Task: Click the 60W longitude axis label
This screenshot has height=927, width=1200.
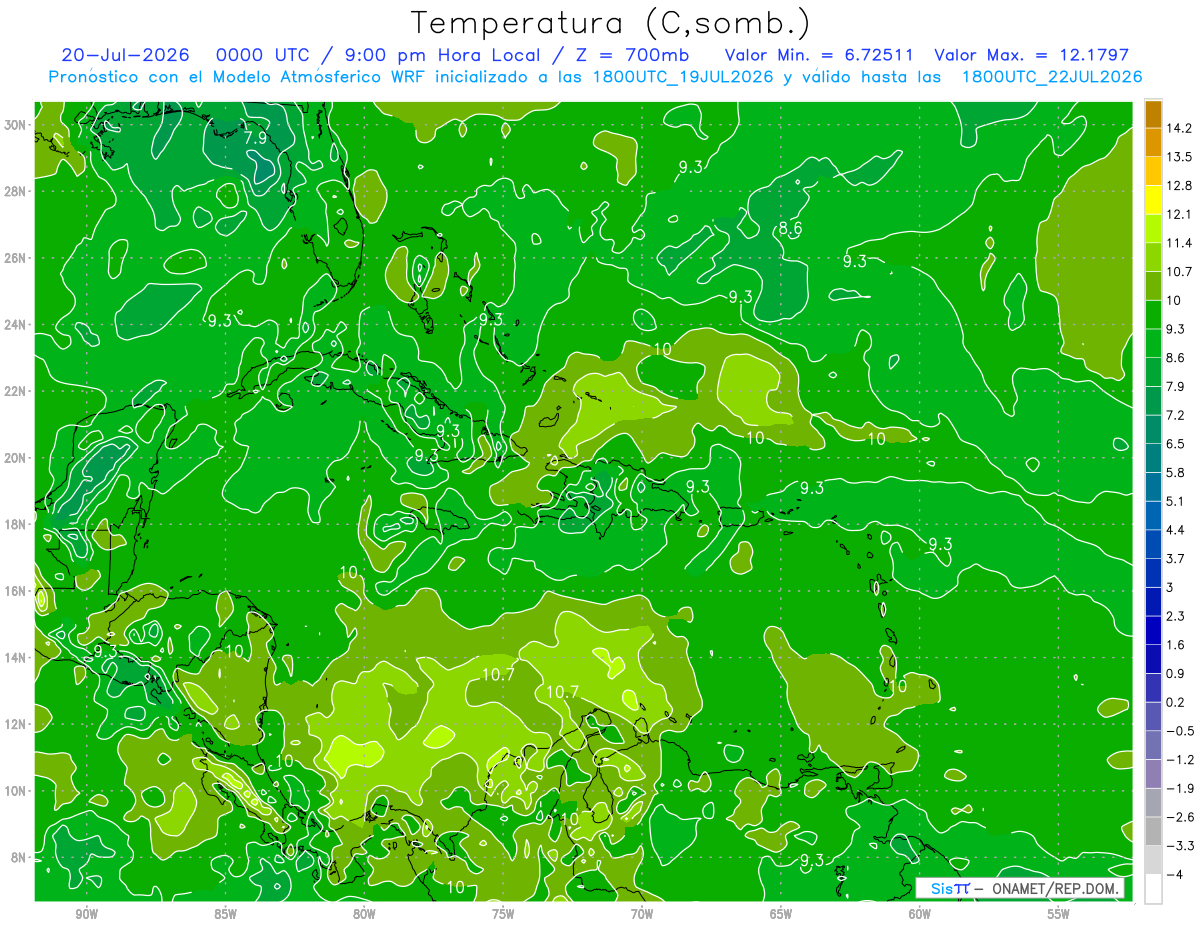Action: coord(920,914)
